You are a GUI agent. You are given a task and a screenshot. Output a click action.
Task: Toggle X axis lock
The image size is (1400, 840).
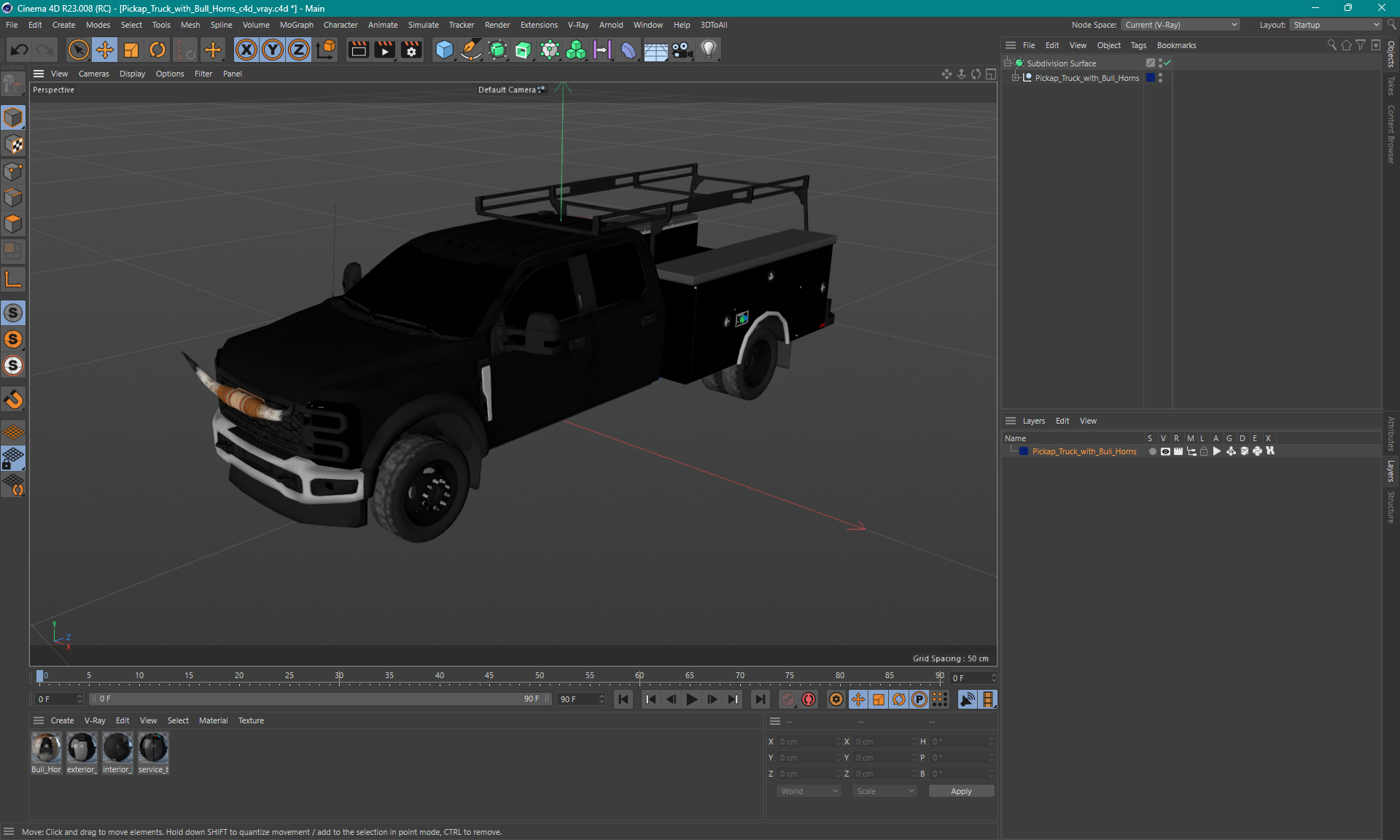246,50
